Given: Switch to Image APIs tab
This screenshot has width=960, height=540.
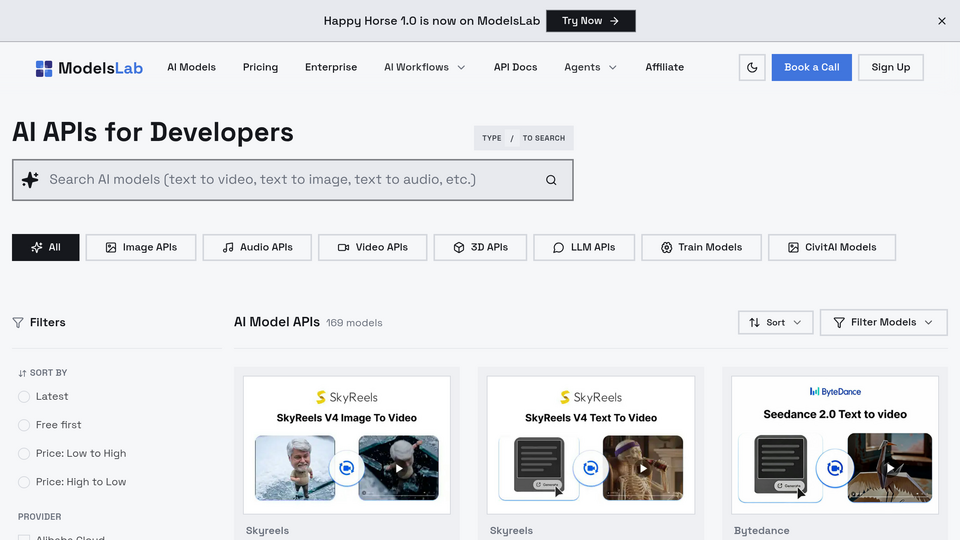Looking at the screenshot, I should 141,247.
